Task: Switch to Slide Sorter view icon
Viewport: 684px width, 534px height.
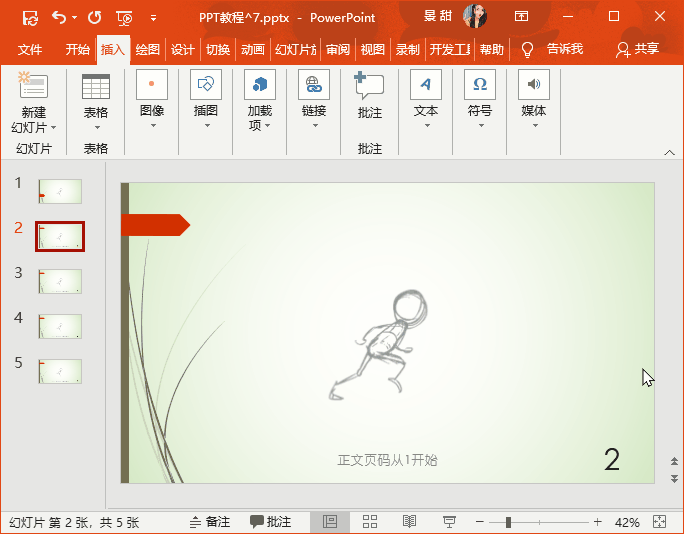Action: [x=370, y=522]
